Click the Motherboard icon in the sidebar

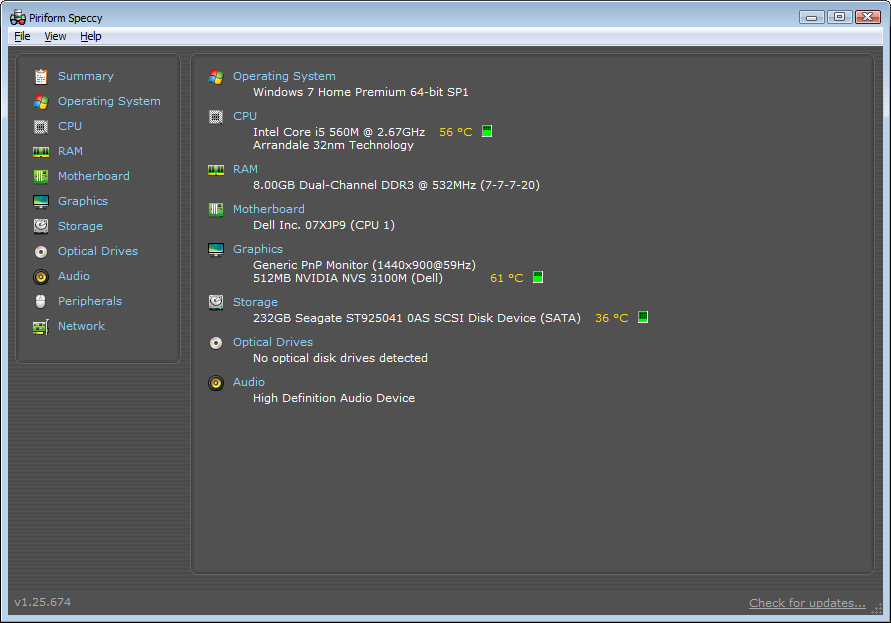(x=41, y=176)
